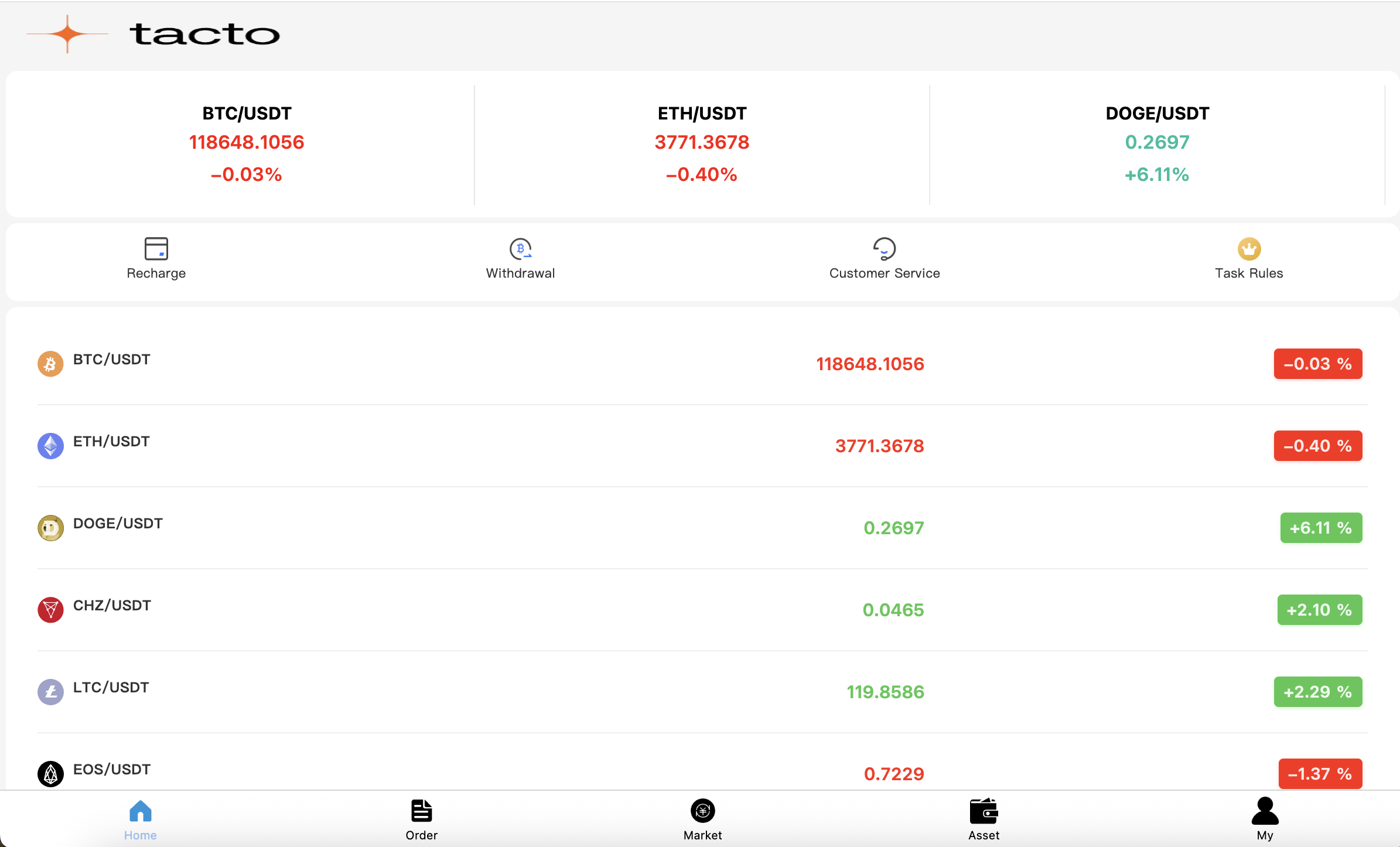
Task: Click the -0.40% change in top ticker
Action: [702, 175]
